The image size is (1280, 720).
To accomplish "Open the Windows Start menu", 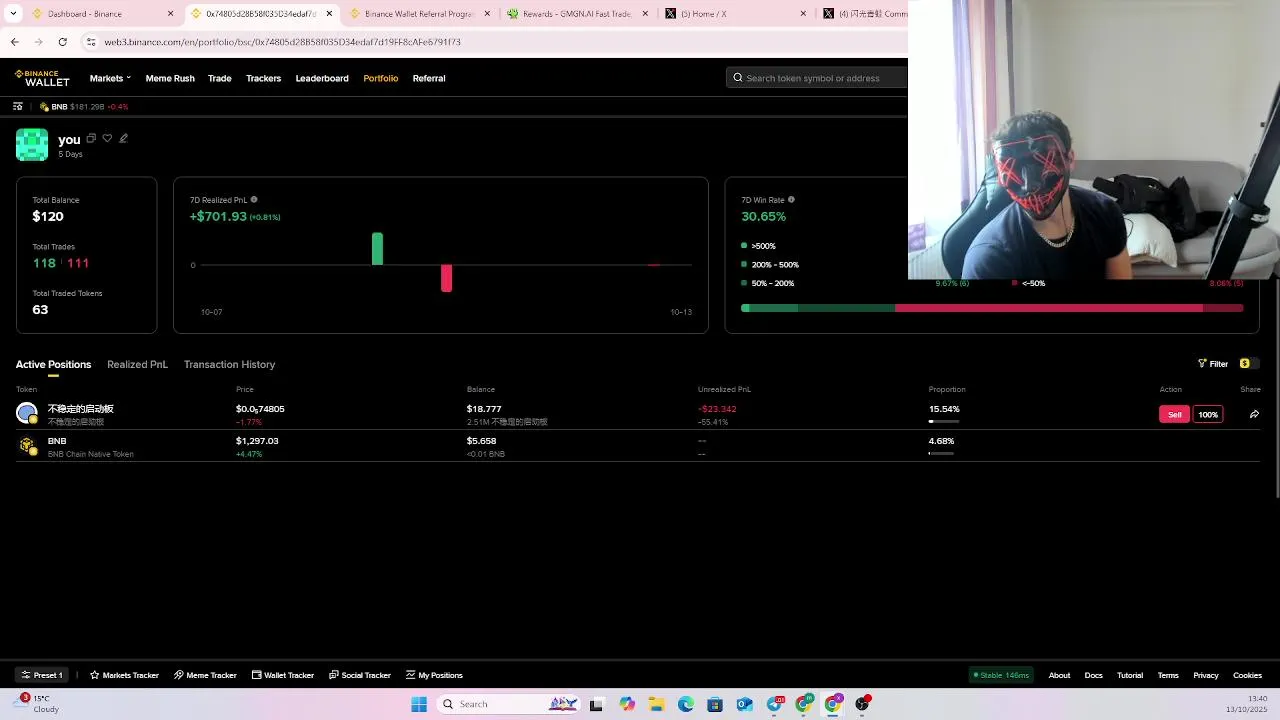I will [419, 704].
